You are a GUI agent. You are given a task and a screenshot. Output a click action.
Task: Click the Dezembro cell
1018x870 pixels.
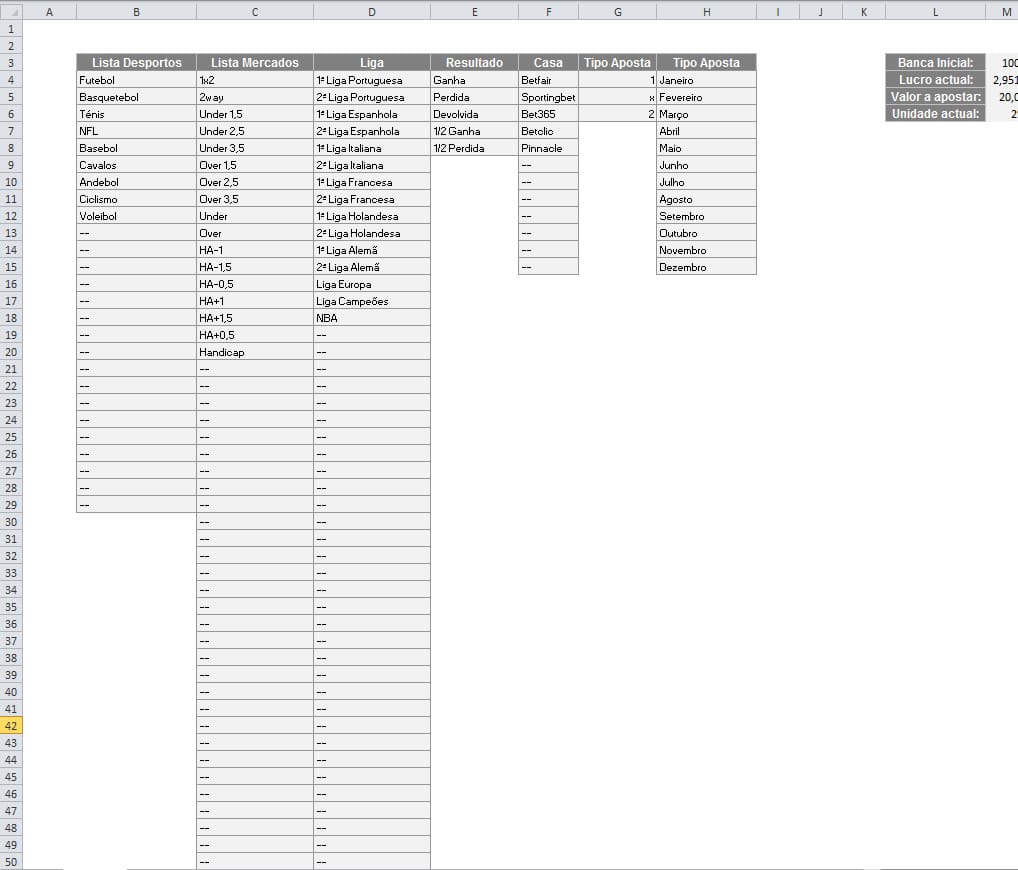(x=706, y=267)
